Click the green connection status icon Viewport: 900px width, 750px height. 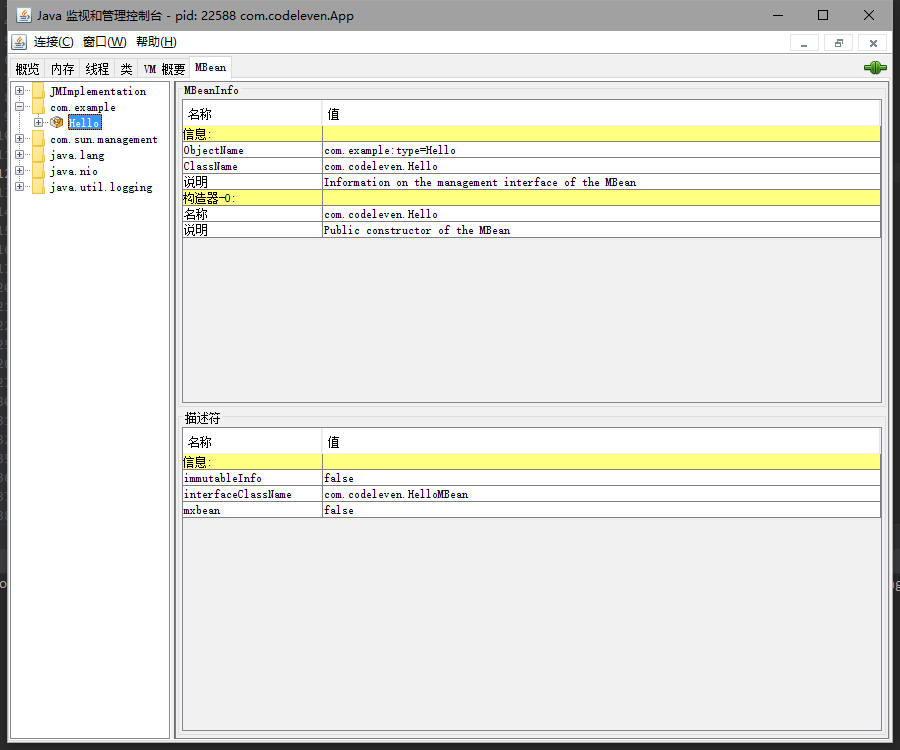(x=875, y=68)
